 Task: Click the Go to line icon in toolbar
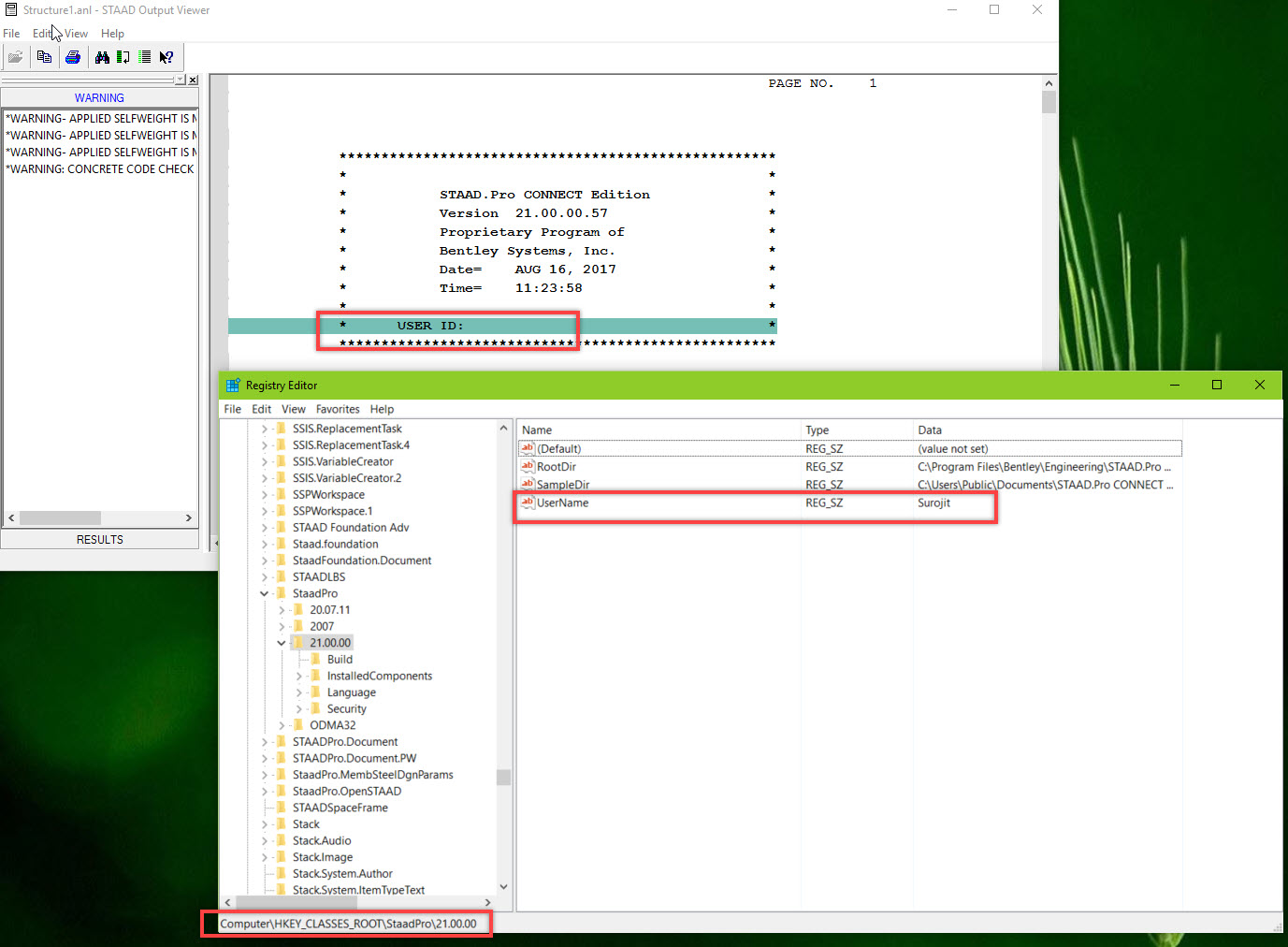coord(123,57)
